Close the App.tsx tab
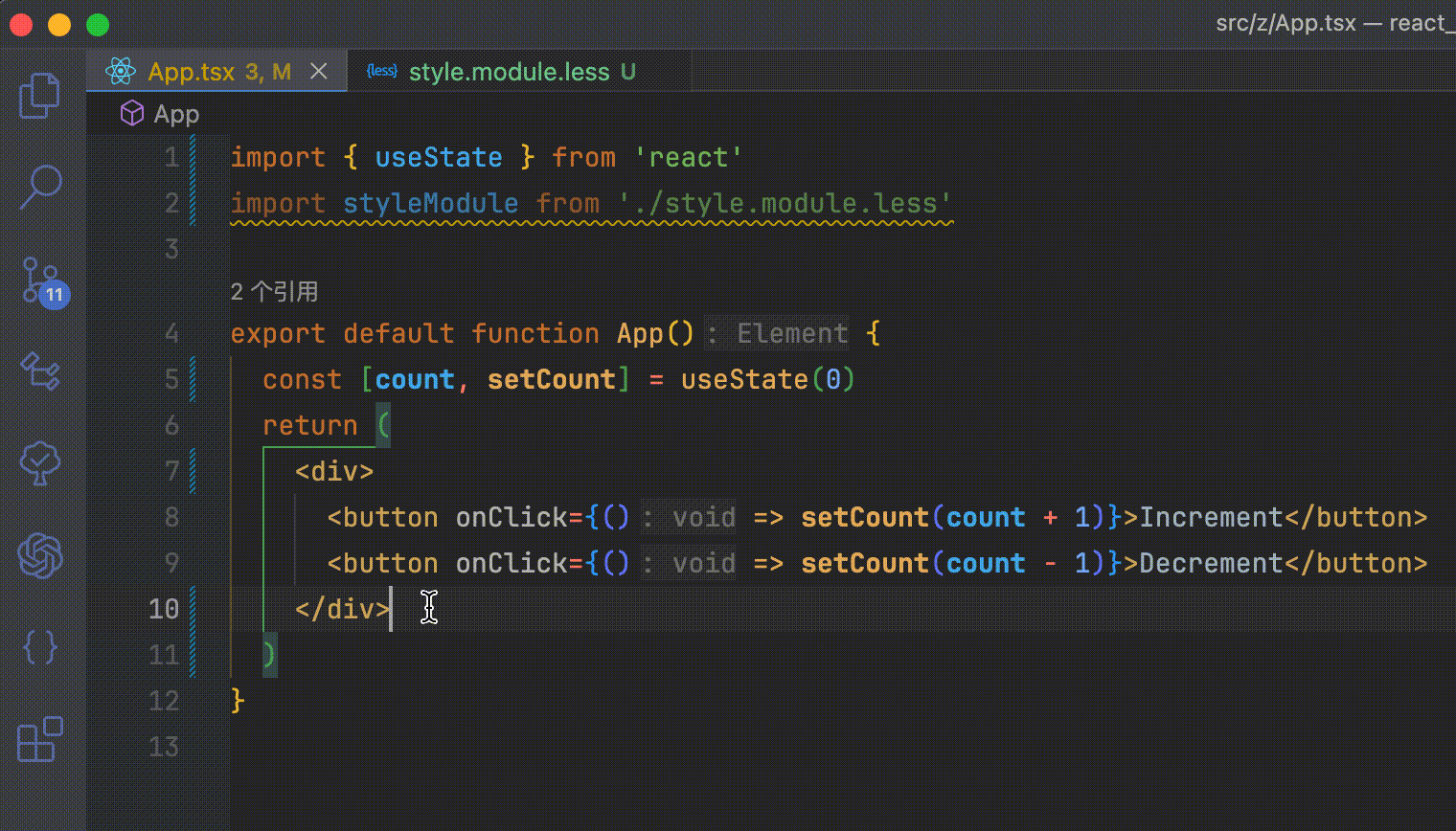This screenshot has width=1456, height=831. 319,72
